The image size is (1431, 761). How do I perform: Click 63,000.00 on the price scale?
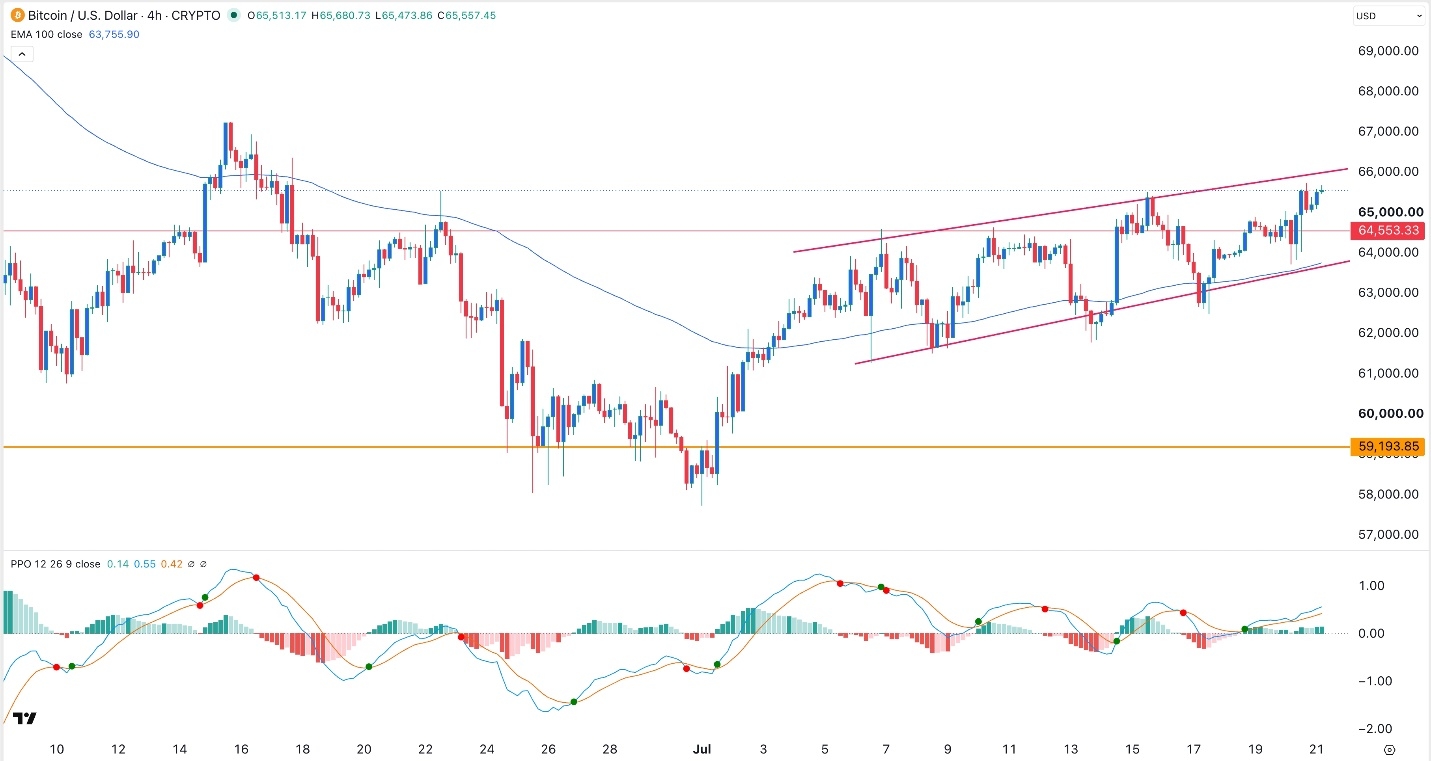1386,292
